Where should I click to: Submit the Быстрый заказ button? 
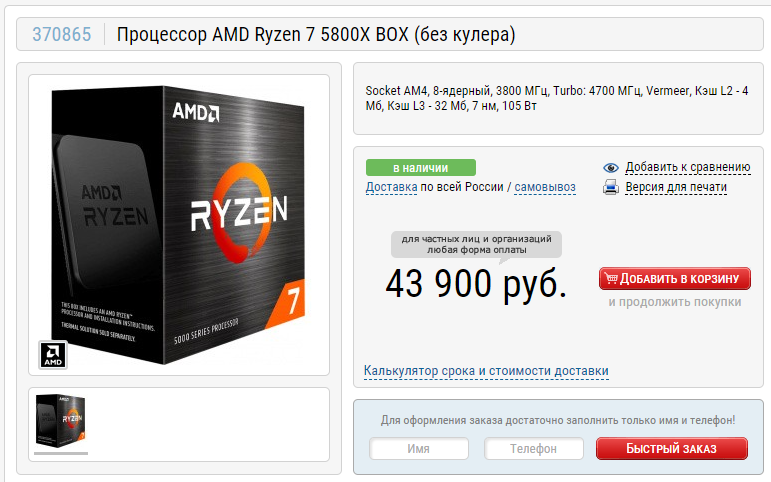coord(672,449)
